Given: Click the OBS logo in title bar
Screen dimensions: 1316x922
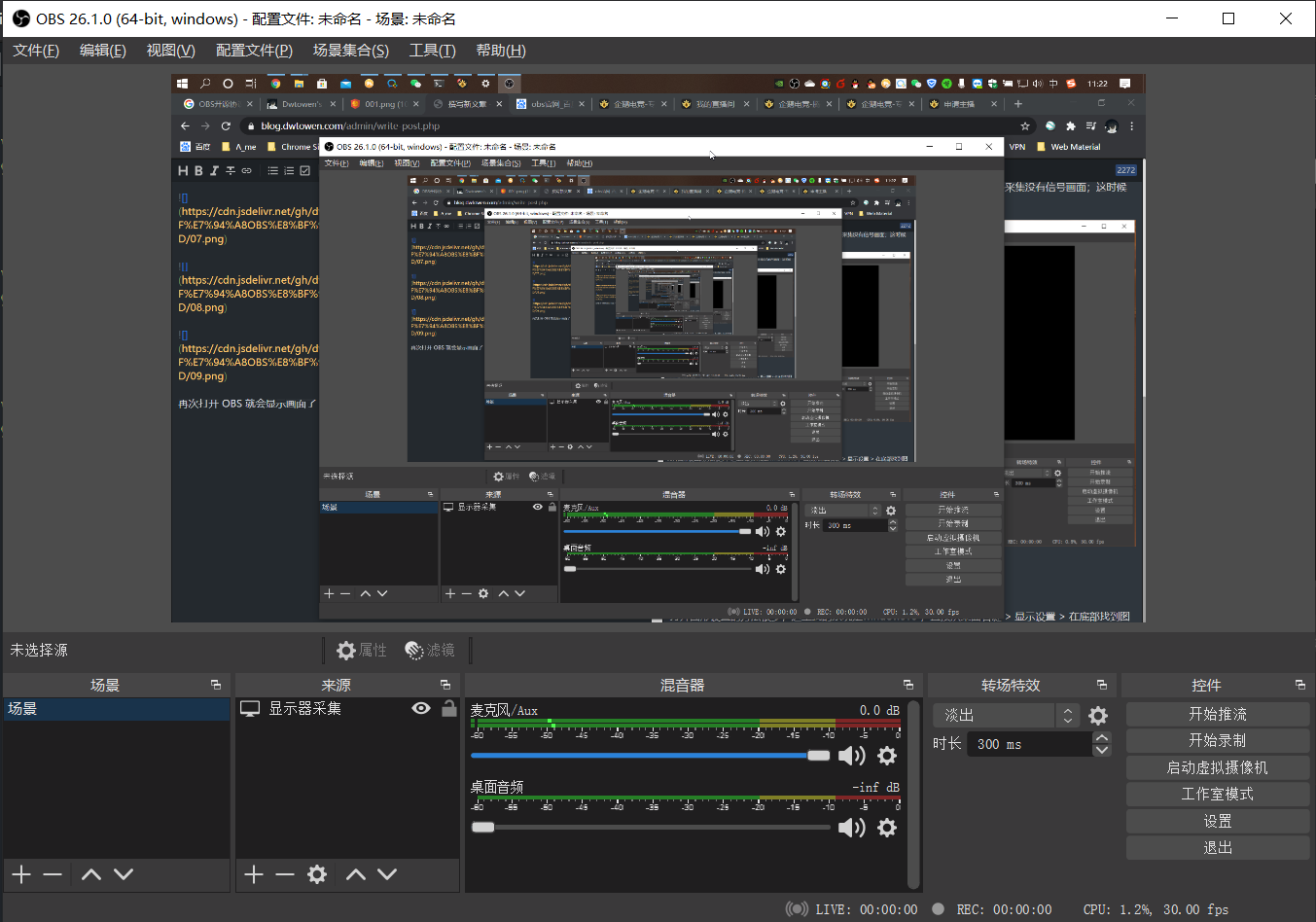Looking at the screenshot, I should coord(21,18).
